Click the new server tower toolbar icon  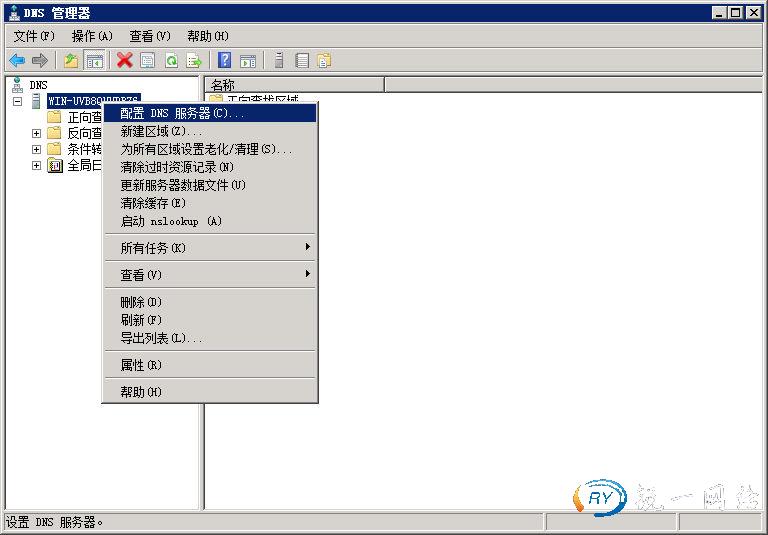coord(279,61)
